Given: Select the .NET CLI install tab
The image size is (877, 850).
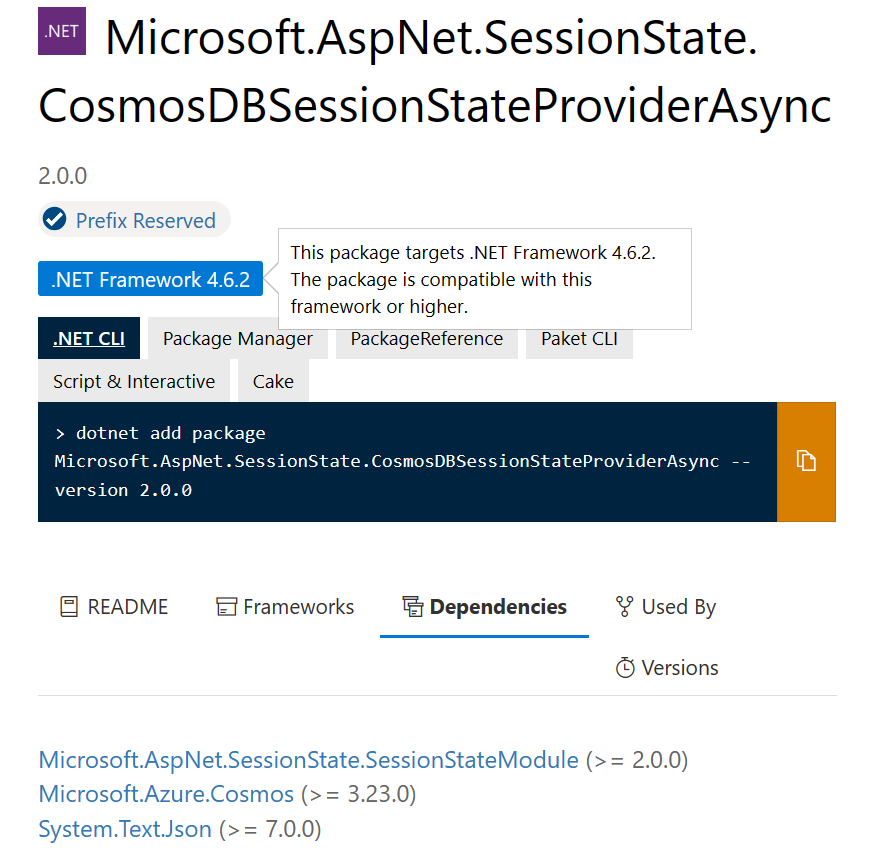Looking at the screenshot, I should click(x=89, y=339).
